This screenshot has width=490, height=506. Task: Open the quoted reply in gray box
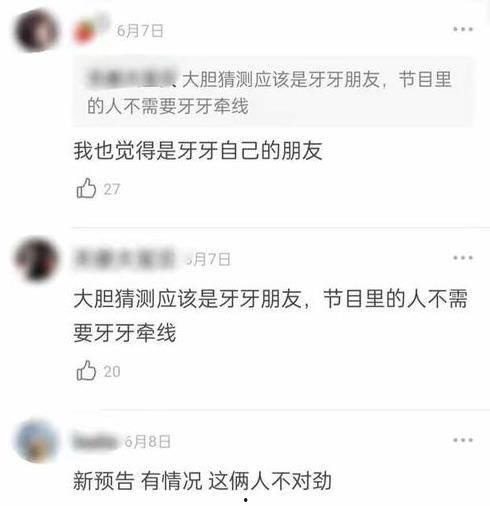pos(273,92)
